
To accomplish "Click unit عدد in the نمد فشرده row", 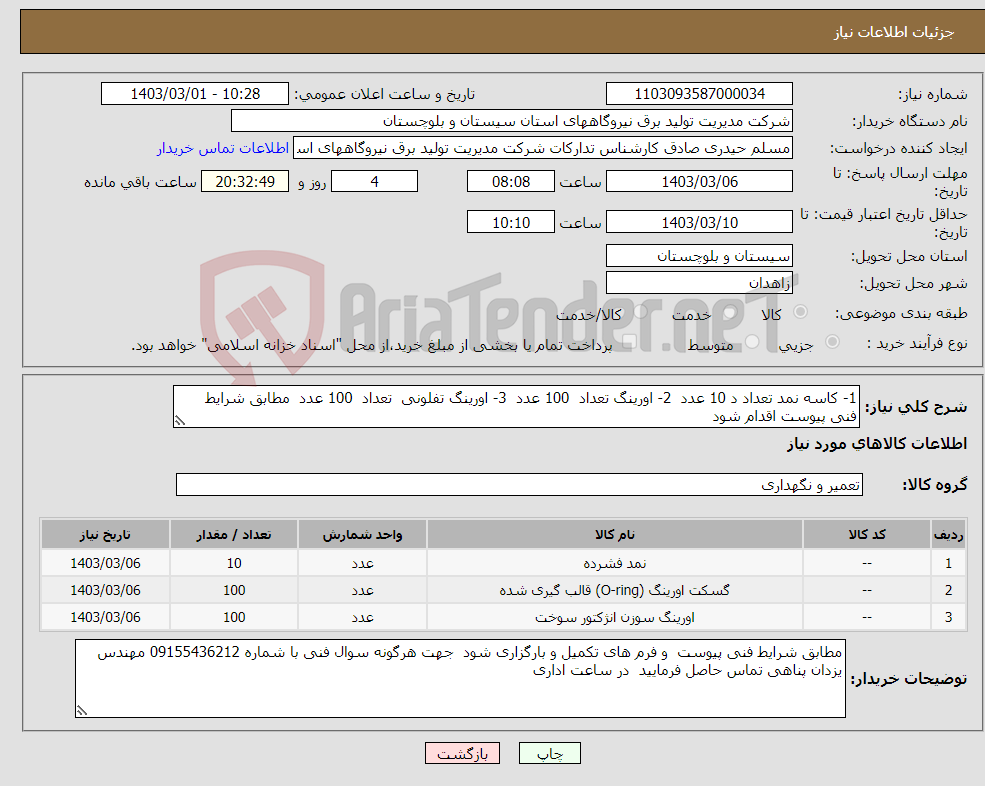I will click(x=362, y=564).
